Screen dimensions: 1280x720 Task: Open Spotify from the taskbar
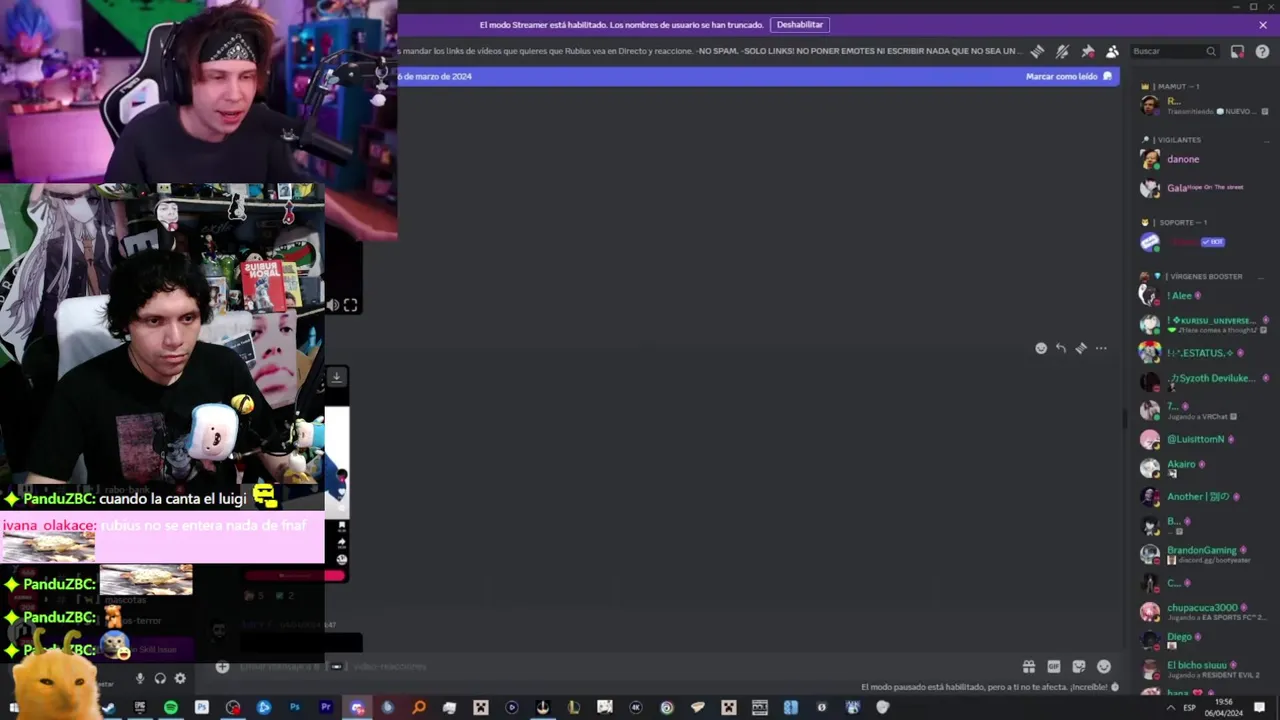pyautogui.click(x=171, y=707)
